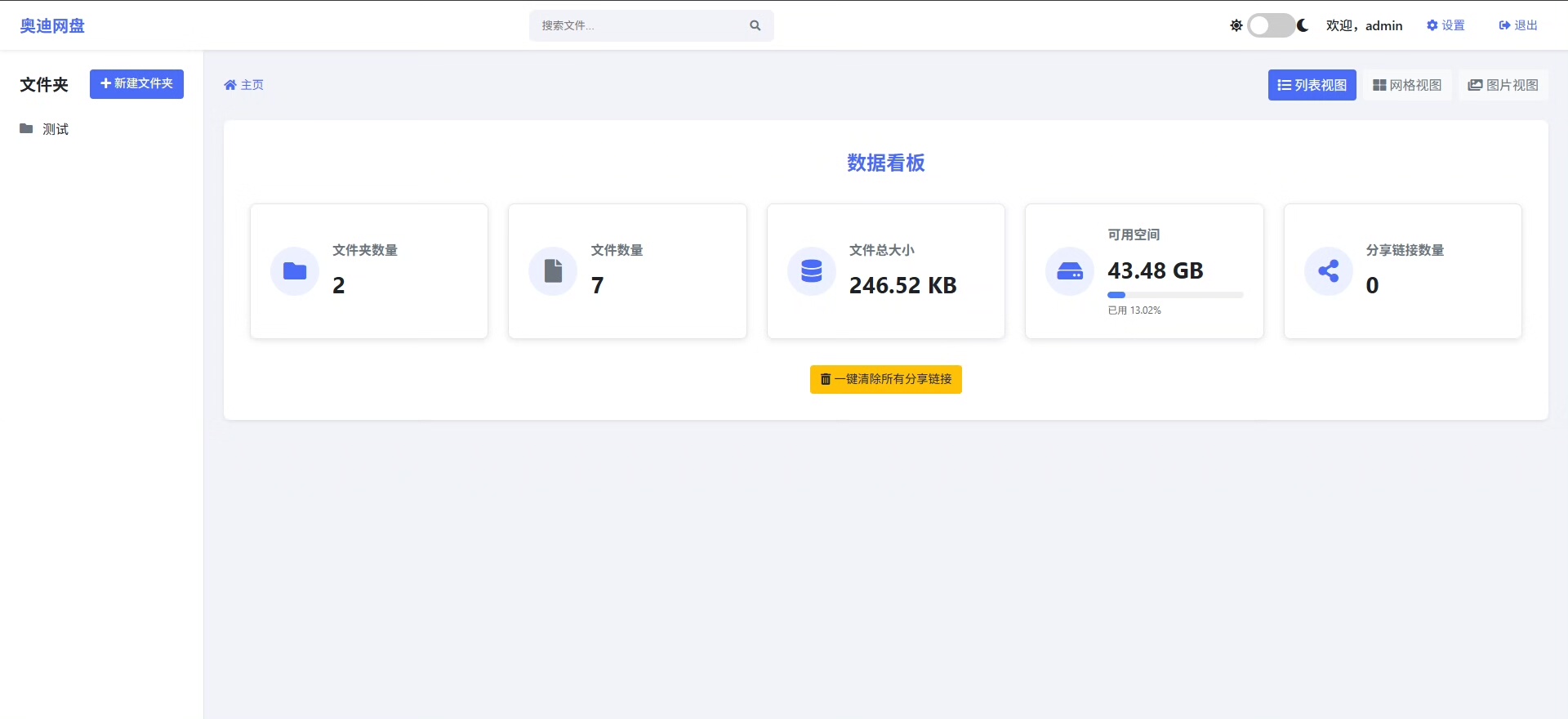
Task: Create folder with 新建文件夹 button
Action: (136, 83)
